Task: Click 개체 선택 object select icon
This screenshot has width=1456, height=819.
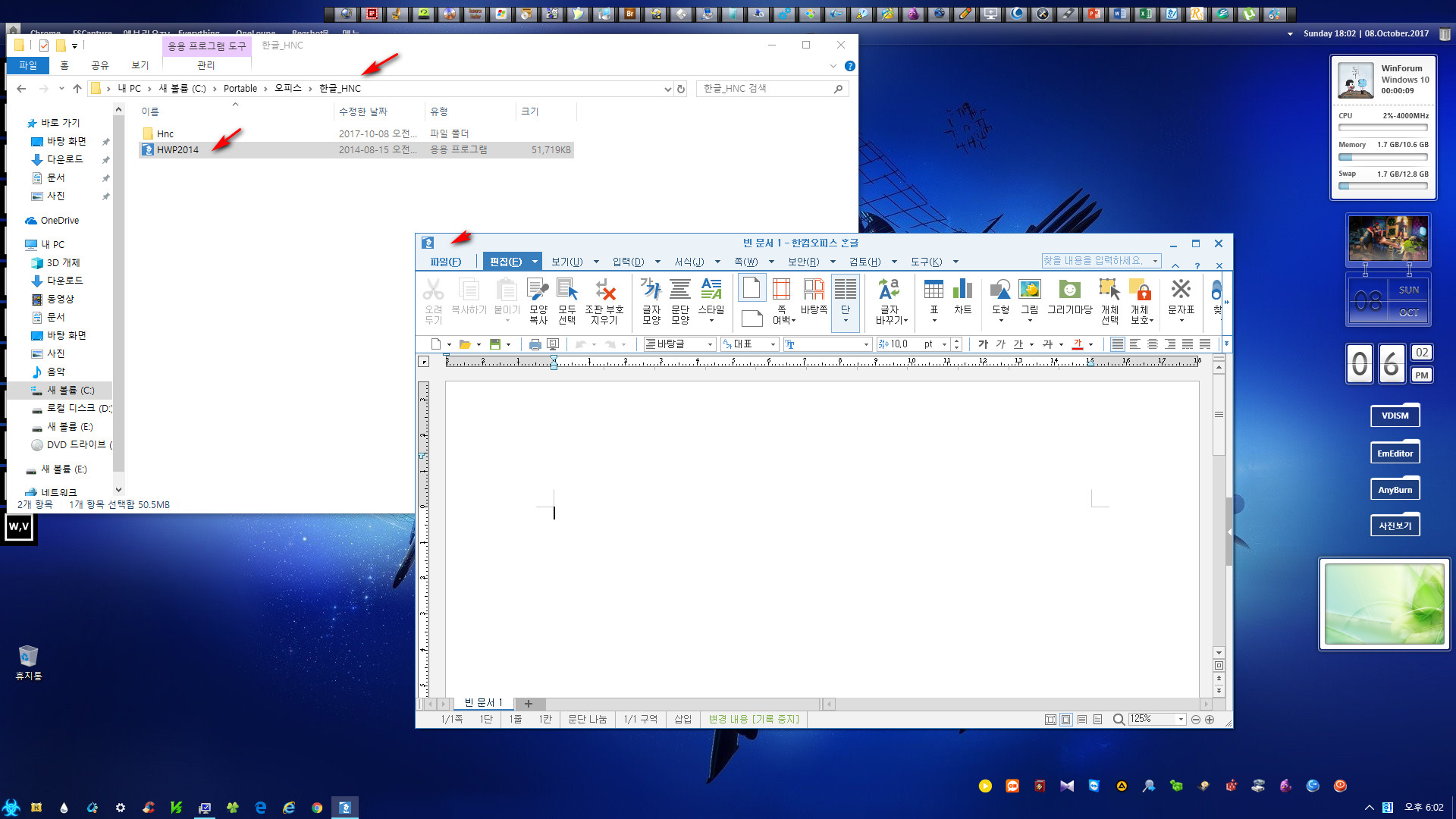Action: [x=1109, y=301]
